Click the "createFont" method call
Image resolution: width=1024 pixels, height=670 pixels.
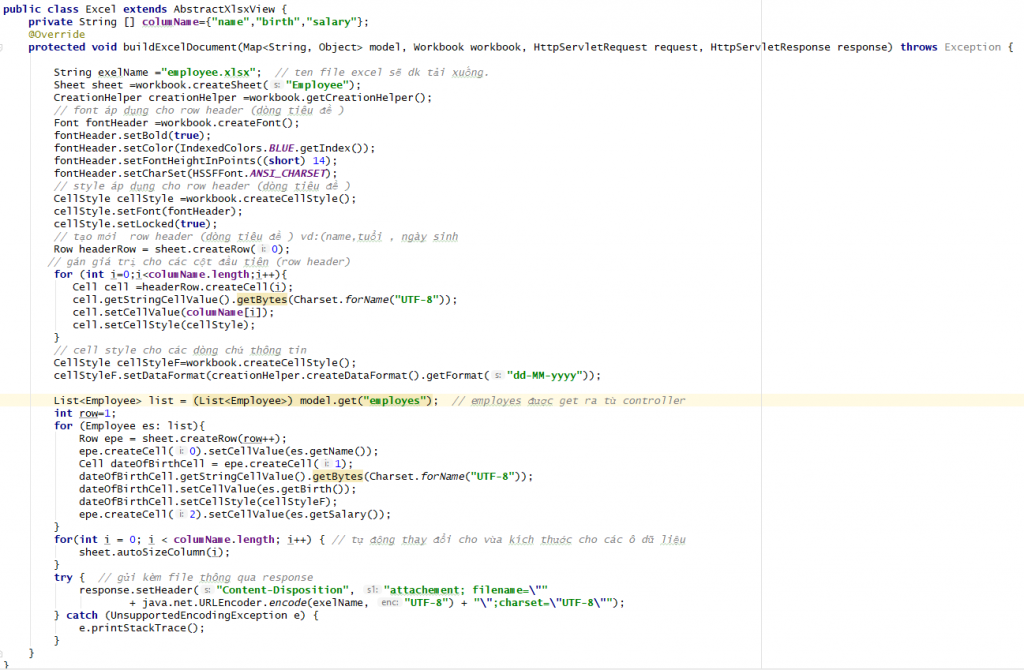coord(249,123)
